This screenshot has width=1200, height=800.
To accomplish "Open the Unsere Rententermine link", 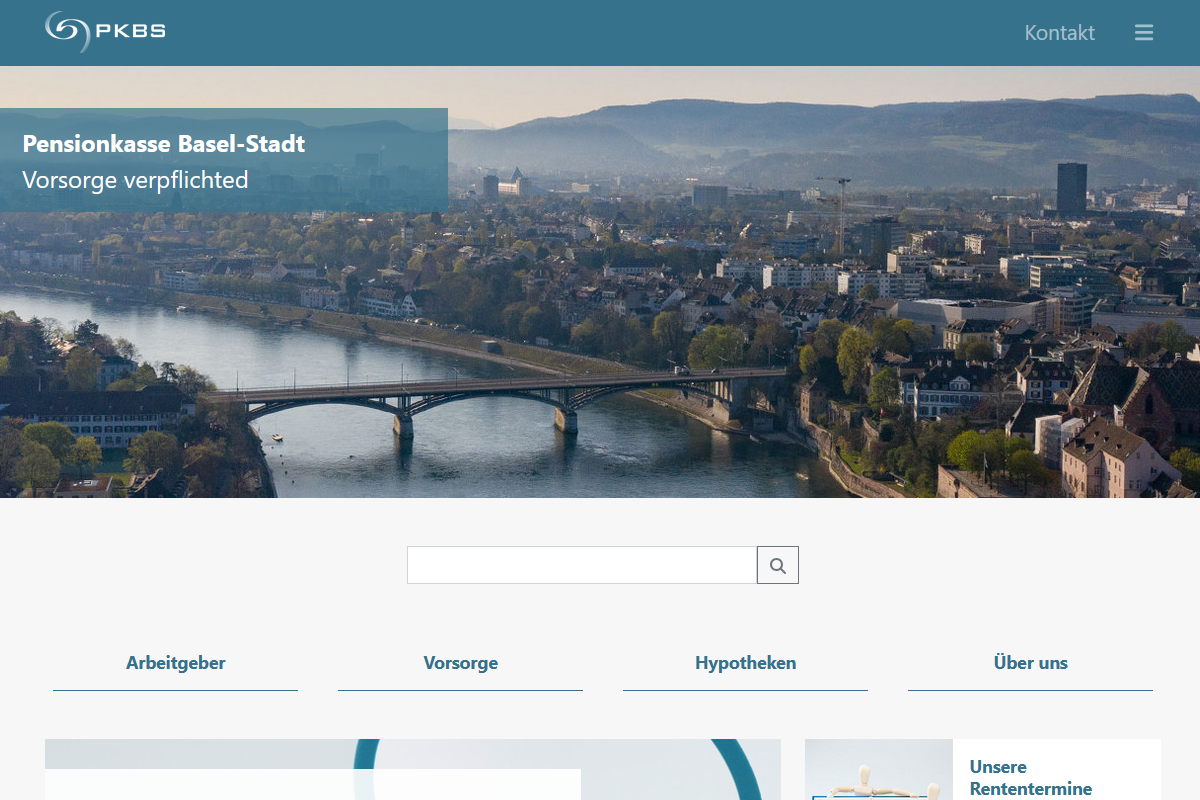I will [x=1030, y=778].
